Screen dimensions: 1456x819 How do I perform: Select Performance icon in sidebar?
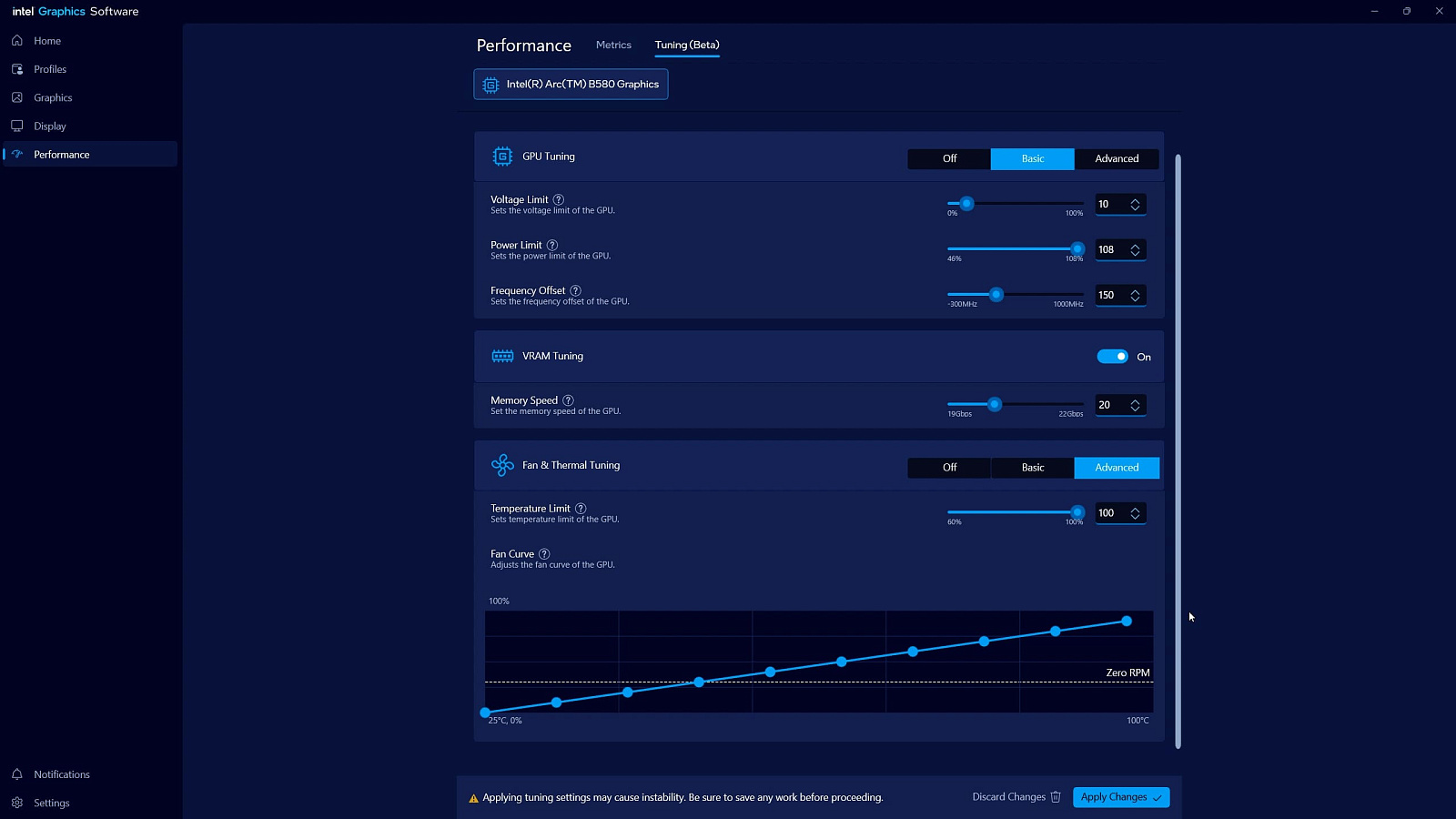(x=17, y=155)
